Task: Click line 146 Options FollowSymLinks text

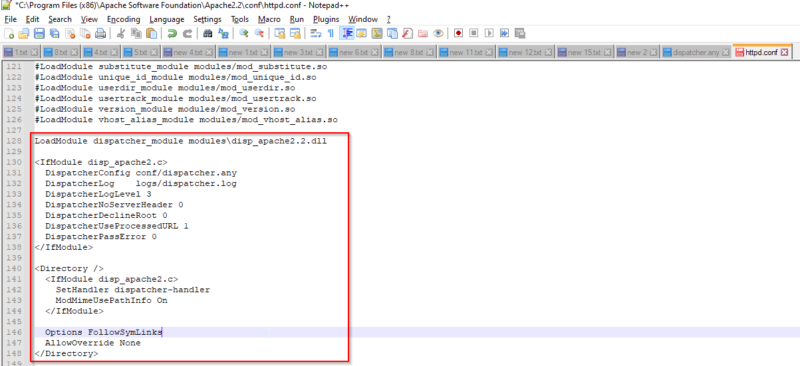Action: 104,332
